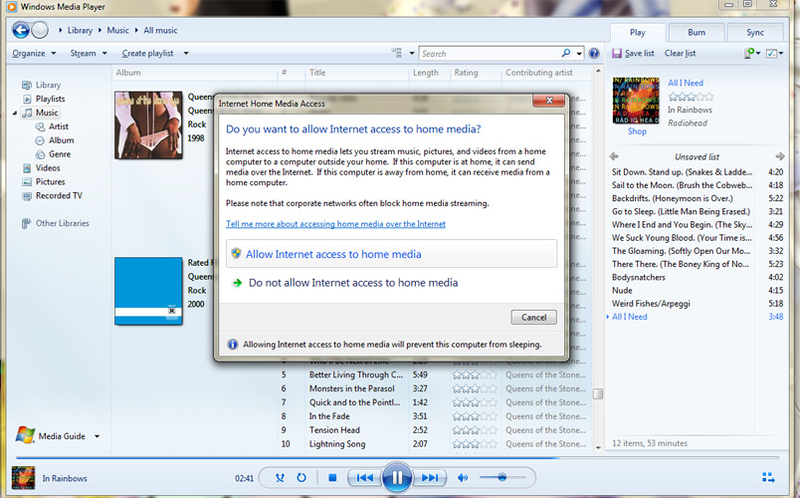Open the arrow after Music in breadcrumb
Image resolution: width=800 pixels, height=498 pixels.
tap(137, 31)
